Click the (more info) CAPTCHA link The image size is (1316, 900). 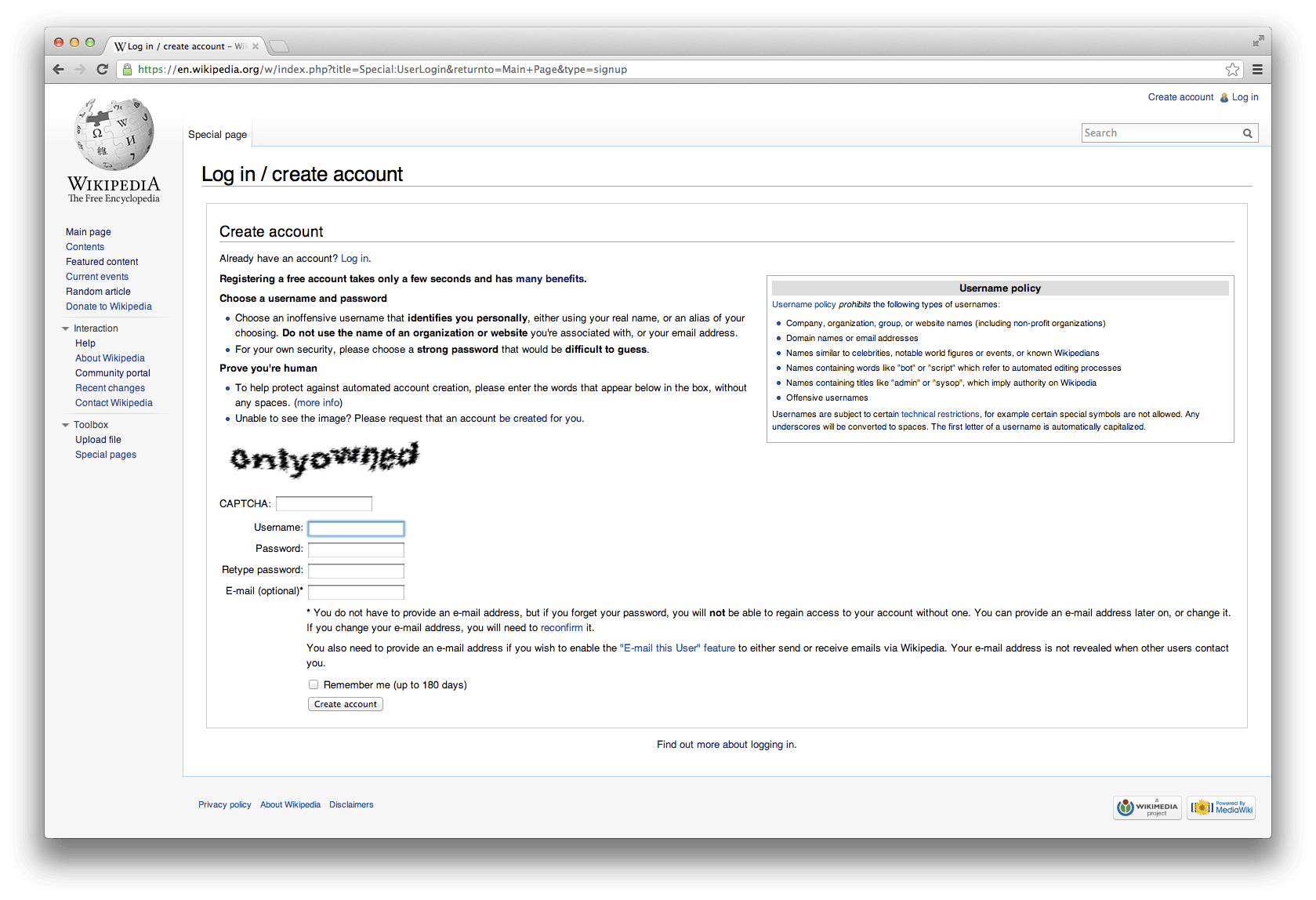[318, 403]
